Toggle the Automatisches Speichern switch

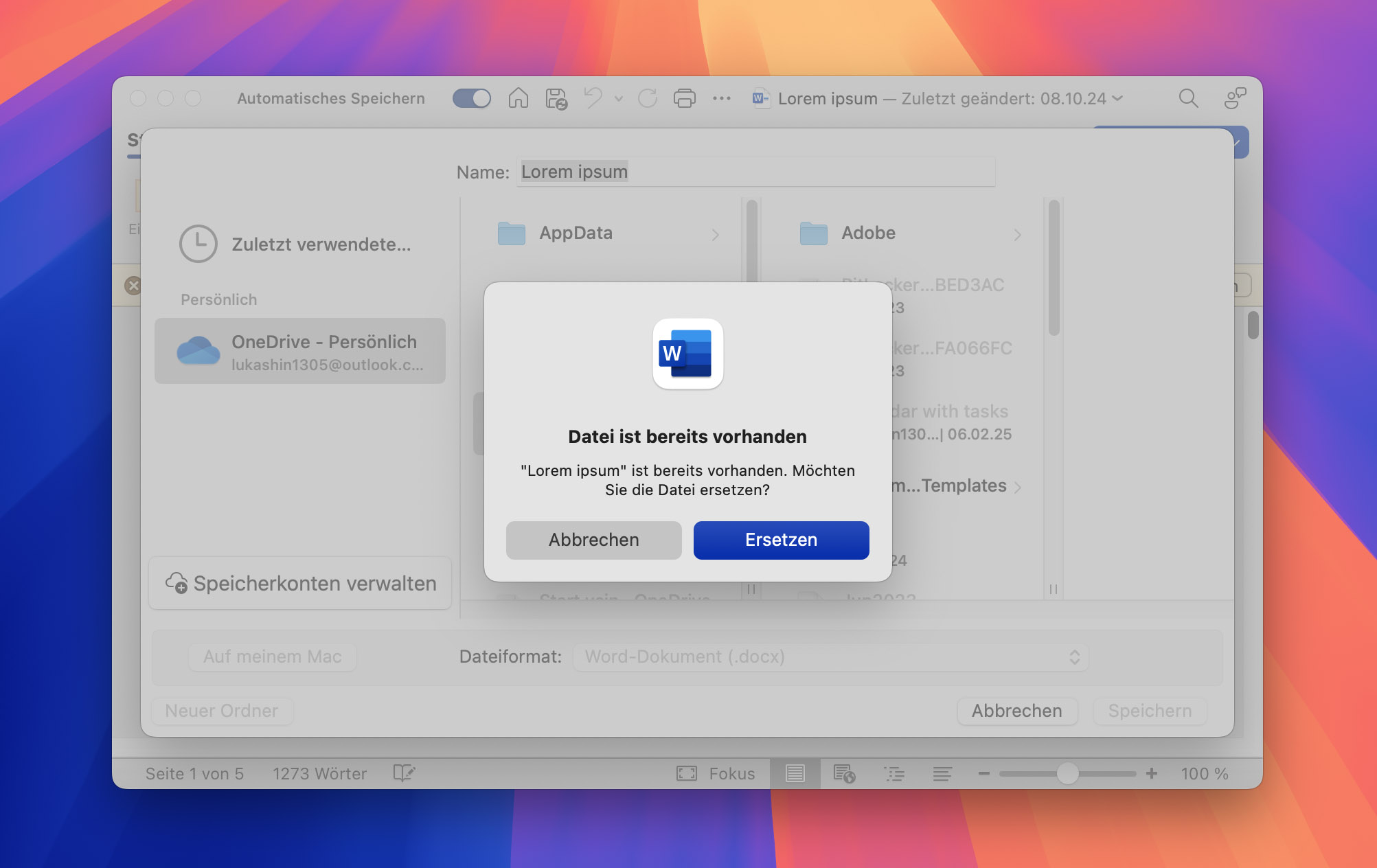[471, 98]
